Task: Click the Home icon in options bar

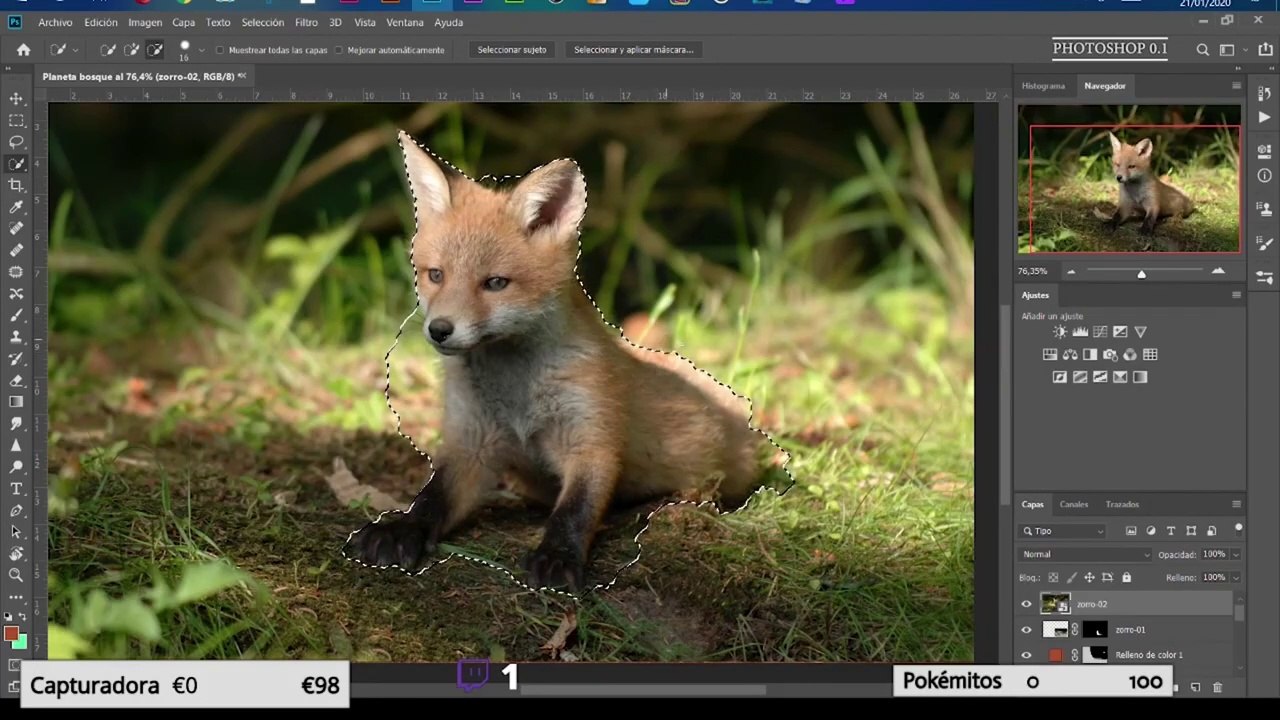Action: pyautogui.click(x=24, y=50)
